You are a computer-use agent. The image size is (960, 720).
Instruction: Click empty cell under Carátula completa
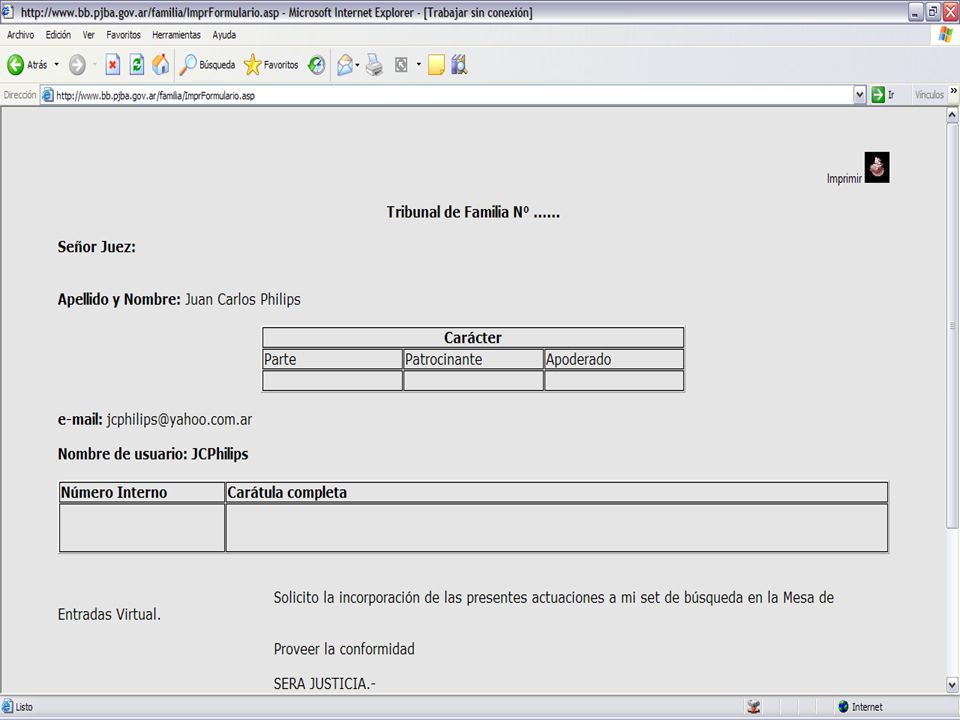coord(557,528)
